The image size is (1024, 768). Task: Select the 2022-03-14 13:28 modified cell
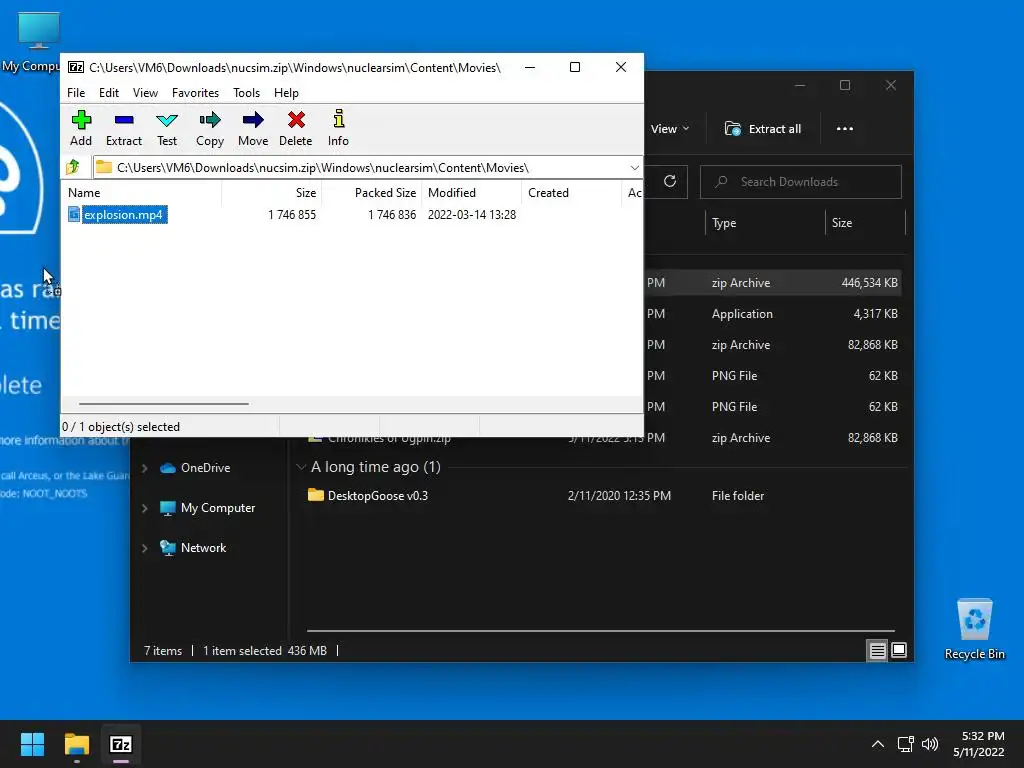pos(472,214)
